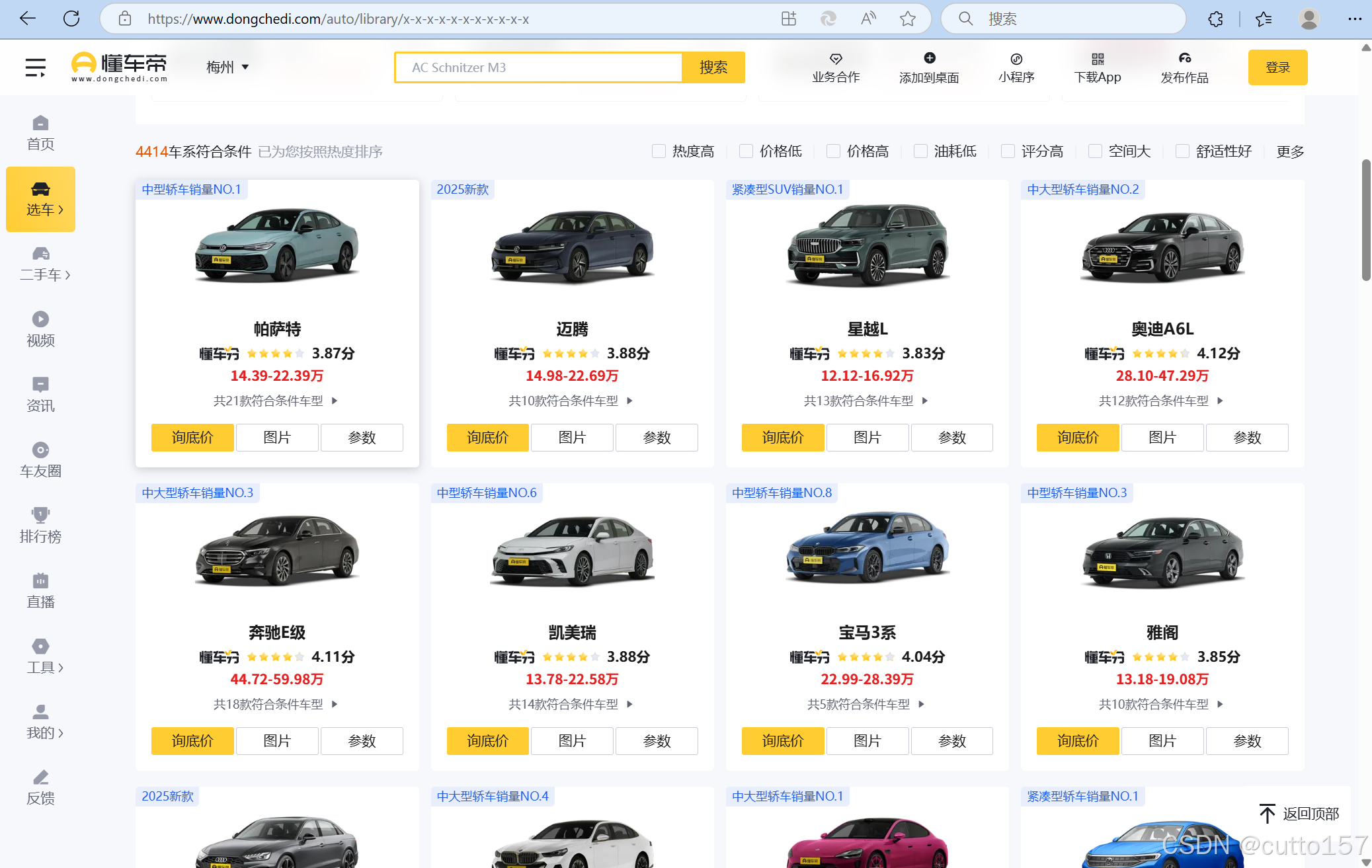Image resolution: width=1372 pixels, height=868 pixels.
Task: Open the hamburger menu icon
Action: pos(36,67)
